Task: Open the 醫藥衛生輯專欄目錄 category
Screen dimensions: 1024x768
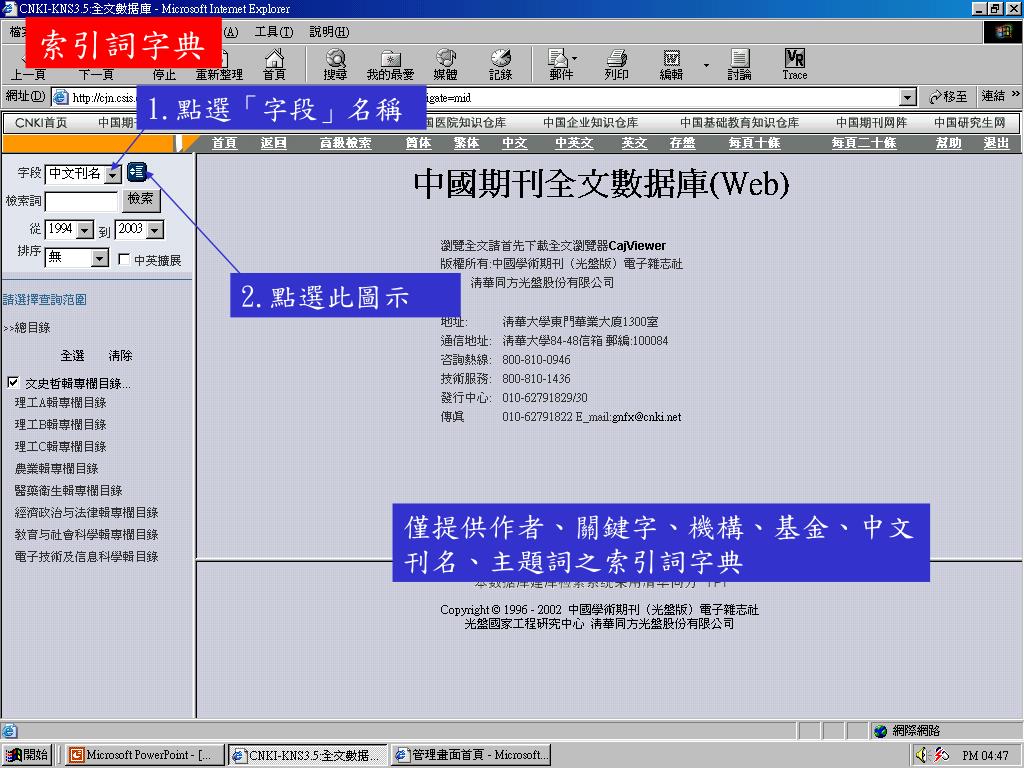Action: pos(69,490)
